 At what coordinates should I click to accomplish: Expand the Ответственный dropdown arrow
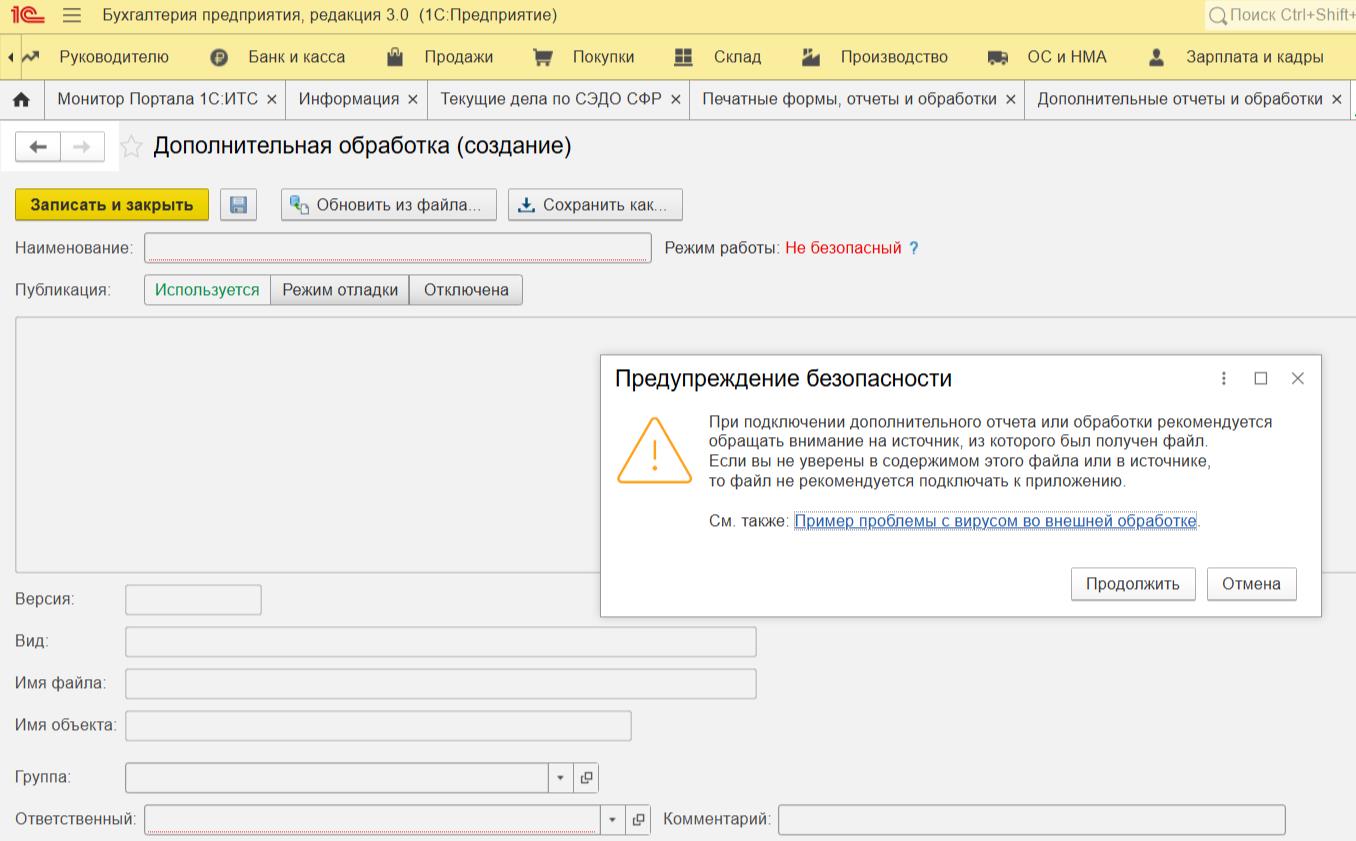[x=613, y=820]
